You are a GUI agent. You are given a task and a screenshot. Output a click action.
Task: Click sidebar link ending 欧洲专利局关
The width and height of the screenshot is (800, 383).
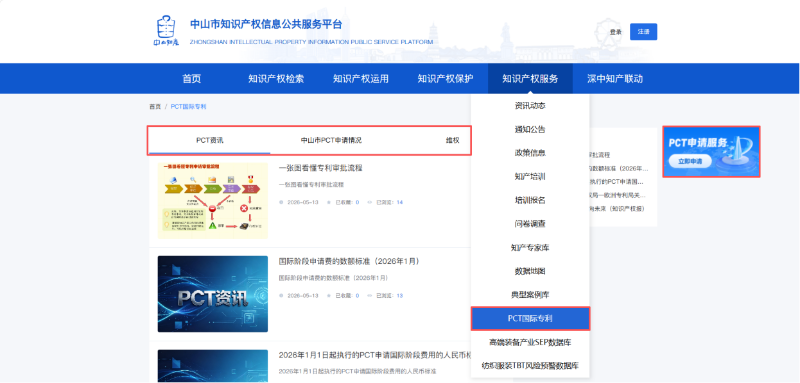(x=619, y=195)
